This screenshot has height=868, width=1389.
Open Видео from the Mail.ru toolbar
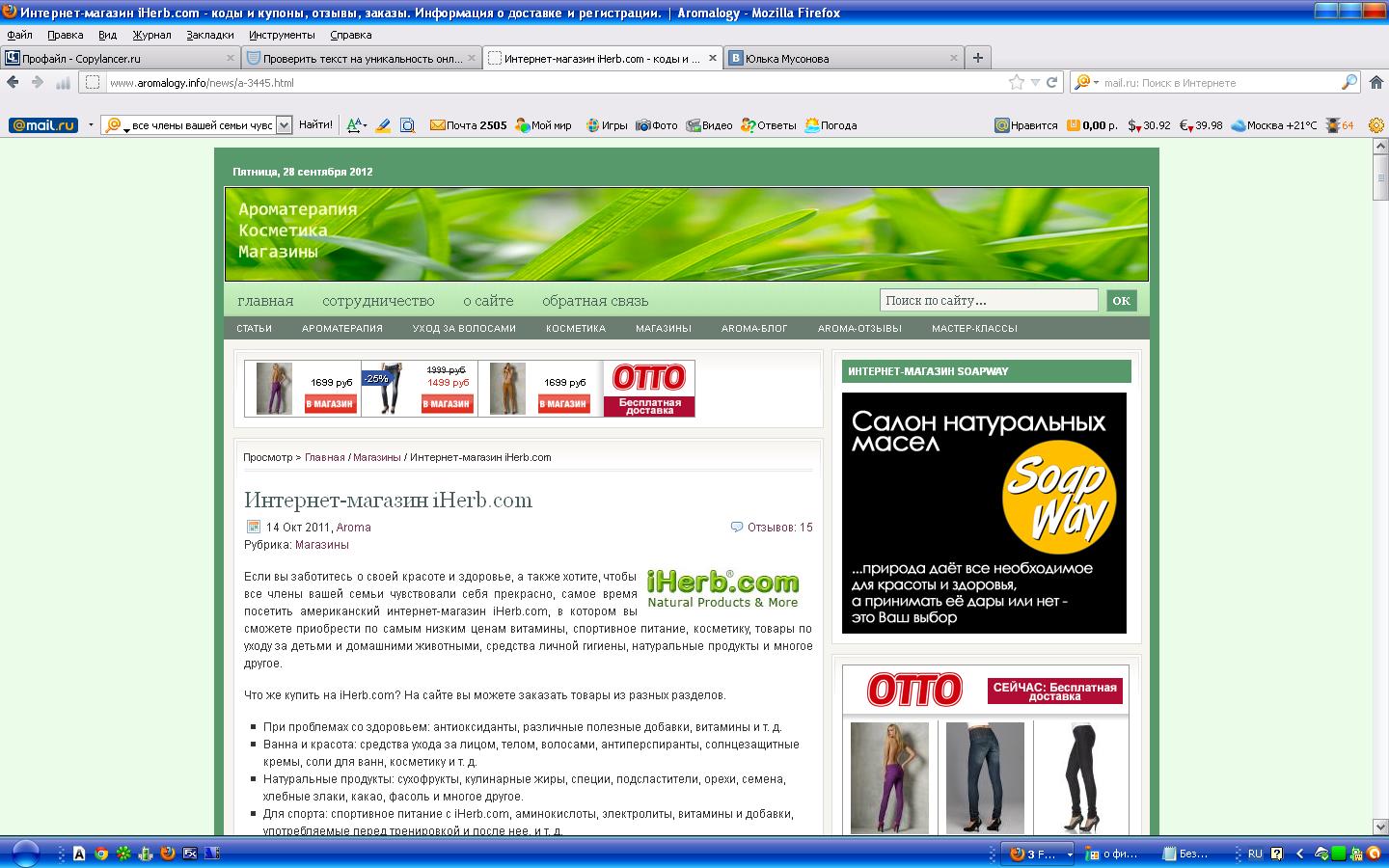[709, 125]
